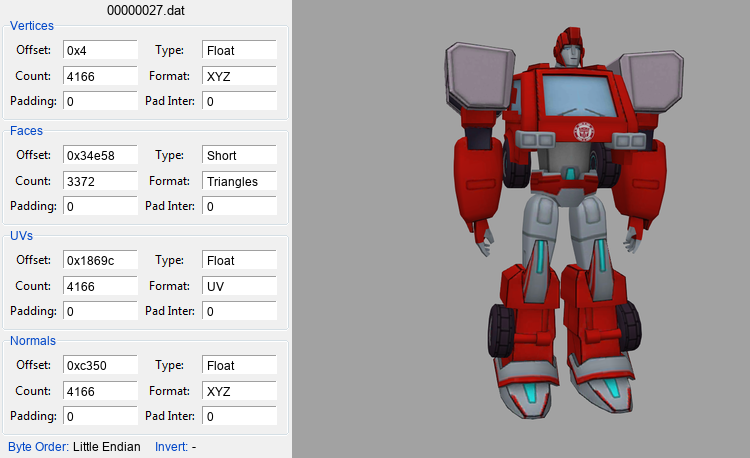Open the Vertices Type field showing Float

click(239, 50)
